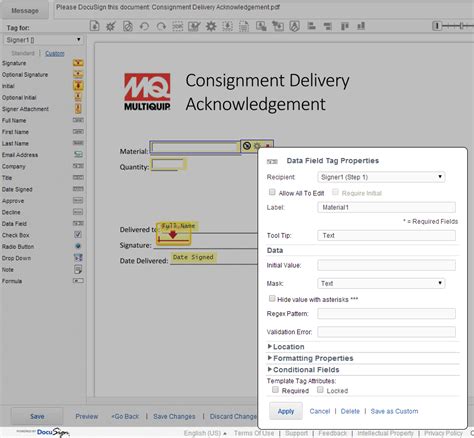Select the Email Address tag icon
Image resolution: width=474 pixels, height=438 pixels.
pyautogui.click(x=78, y=154)
